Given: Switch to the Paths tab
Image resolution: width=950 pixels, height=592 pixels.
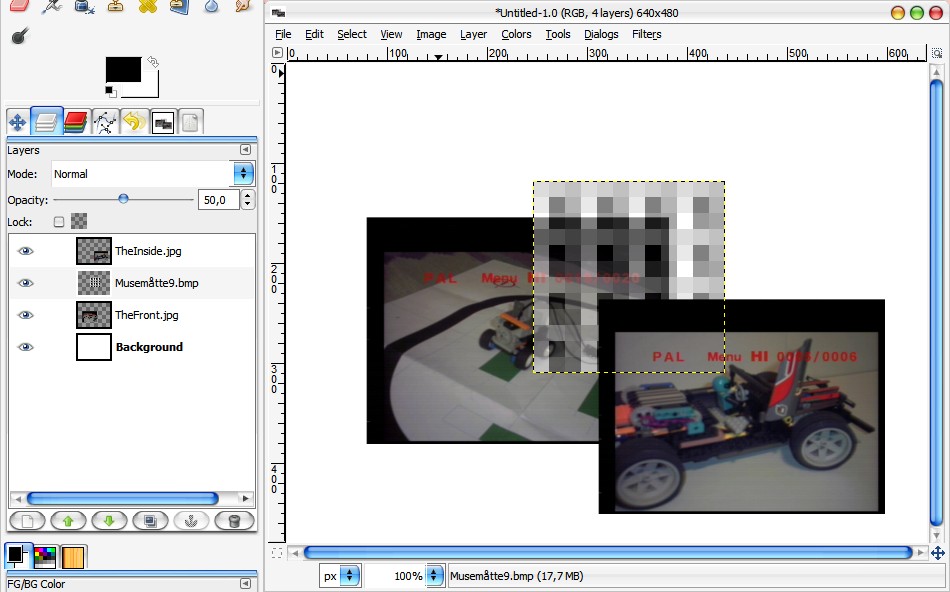Looking at the screenshot, I should click(x=105, y=122).
